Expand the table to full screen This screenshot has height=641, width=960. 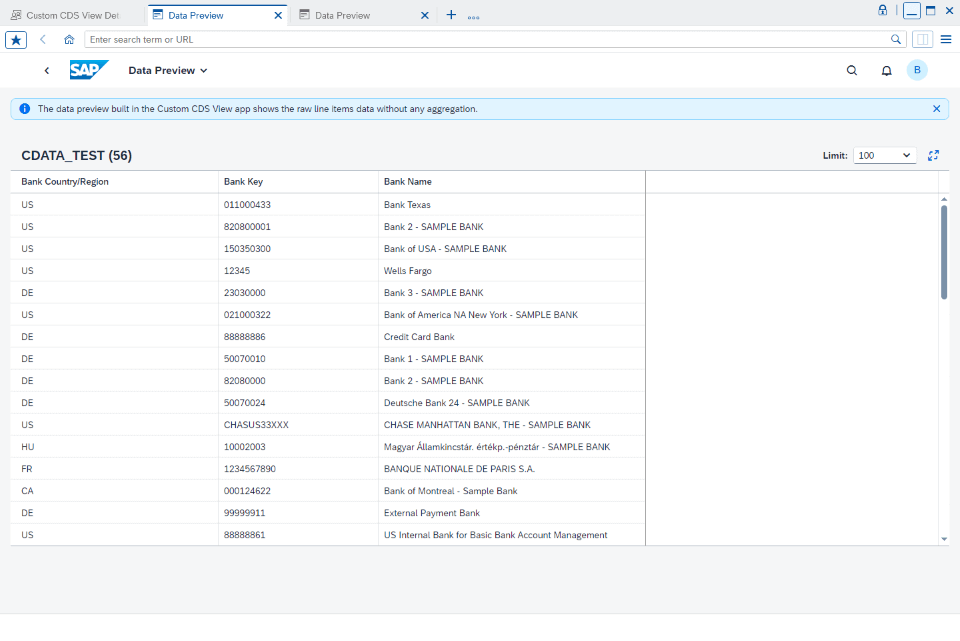tap(933, 155)
